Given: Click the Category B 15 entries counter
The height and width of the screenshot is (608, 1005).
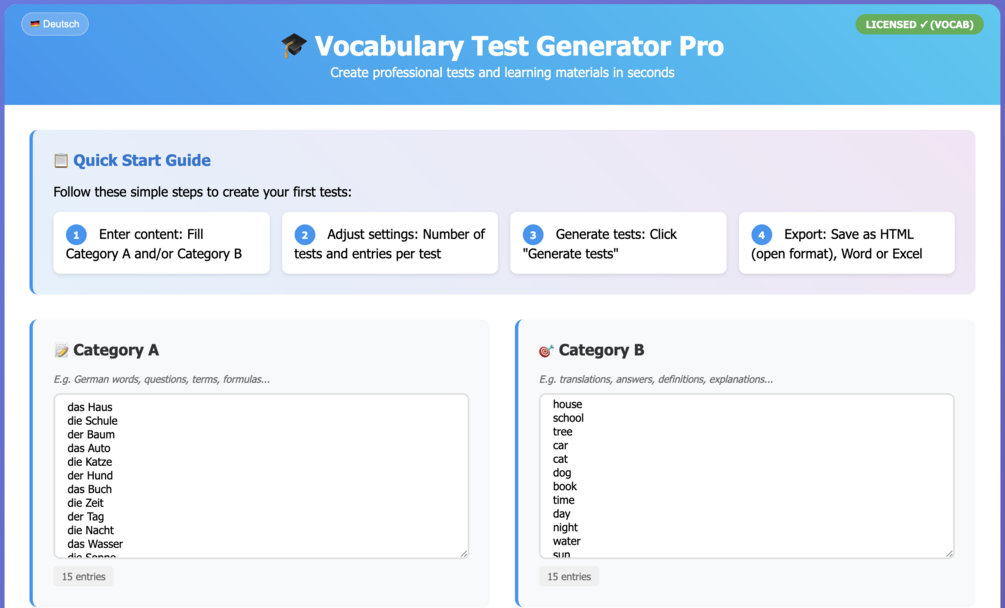Looking at the screenshot, I should (x=569, y=576).
